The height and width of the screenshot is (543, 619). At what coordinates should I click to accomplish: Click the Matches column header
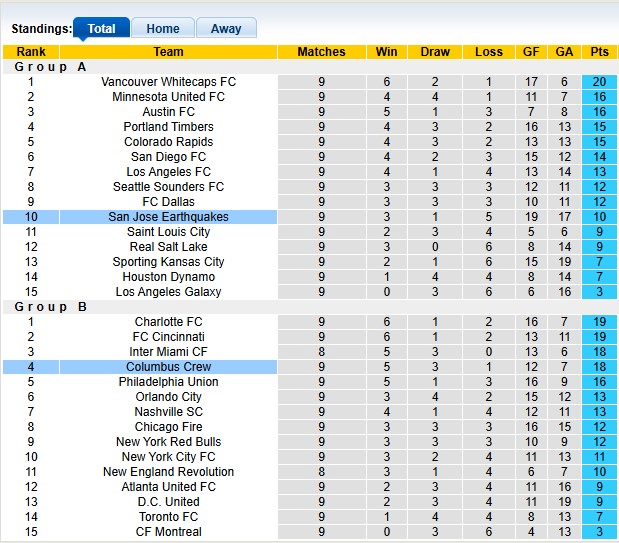click(322, 52)
